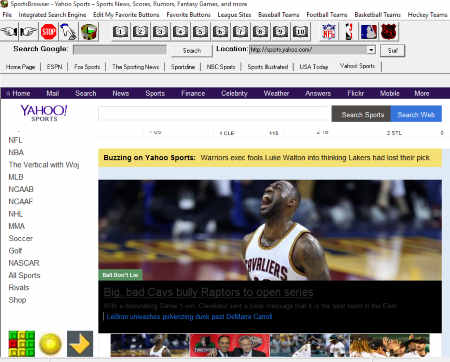450x362 pixels.
Task: Open favorite button number 1
Action: tap(120, 32)
